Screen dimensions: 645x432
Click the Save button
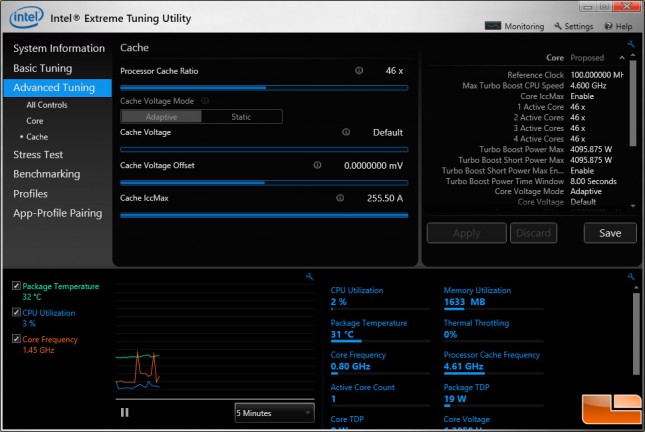click(x=610, y=233)
